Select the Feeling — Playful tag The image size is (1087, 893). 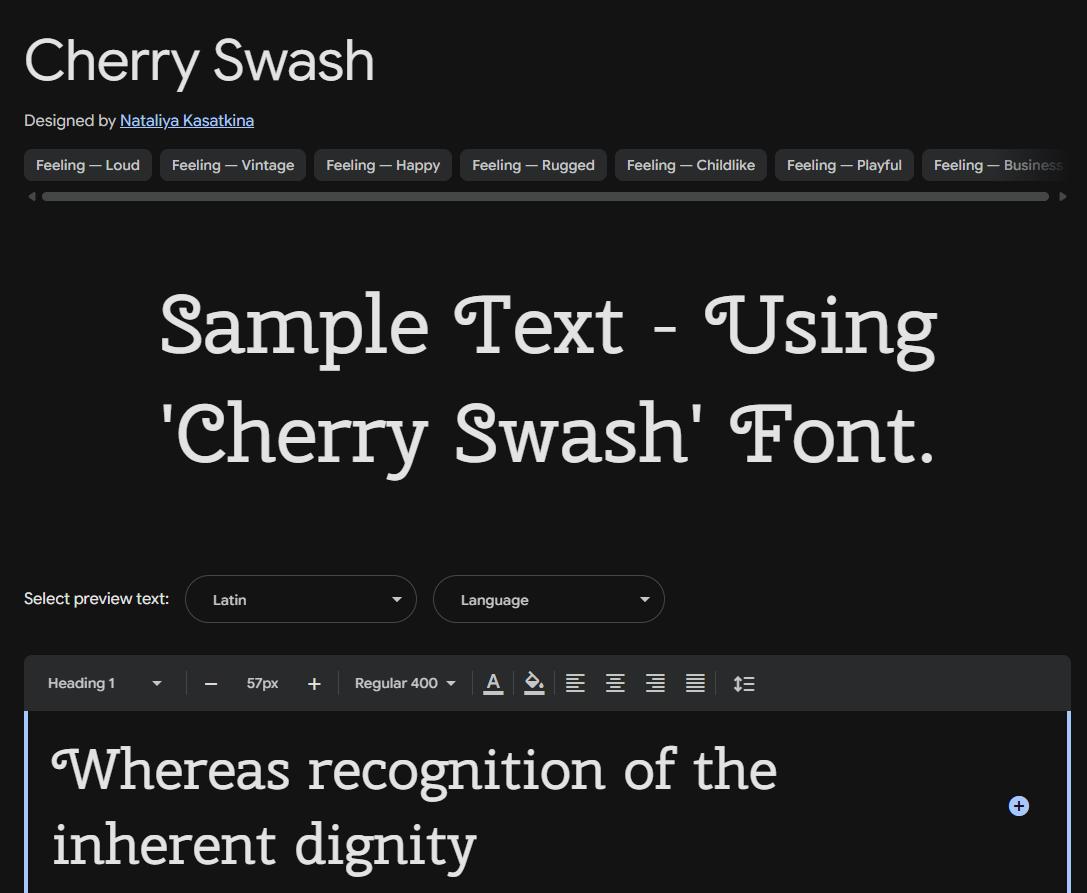(844, 165)
